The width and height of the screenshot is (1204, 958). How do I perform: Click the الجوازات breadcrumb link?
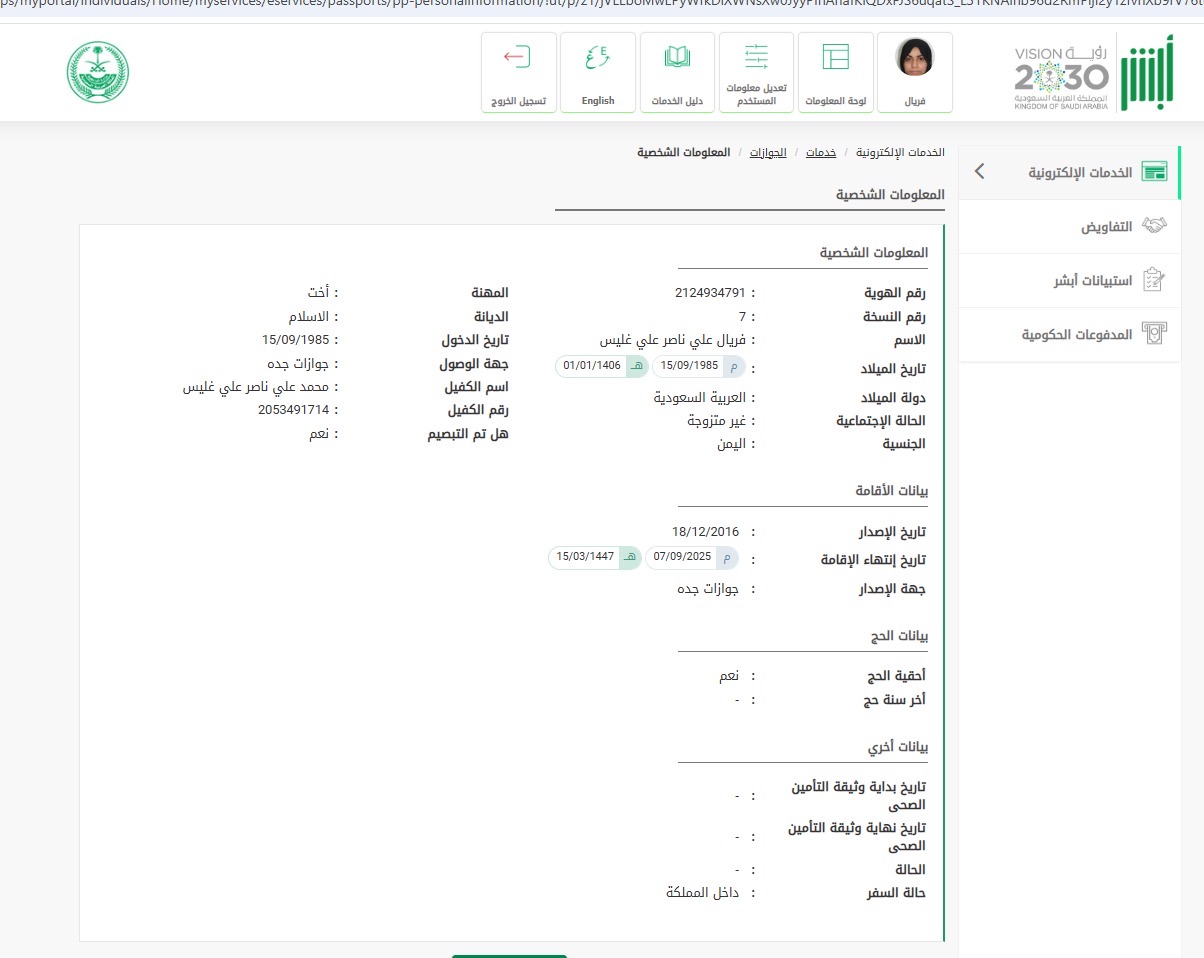[x=768, y=153]
